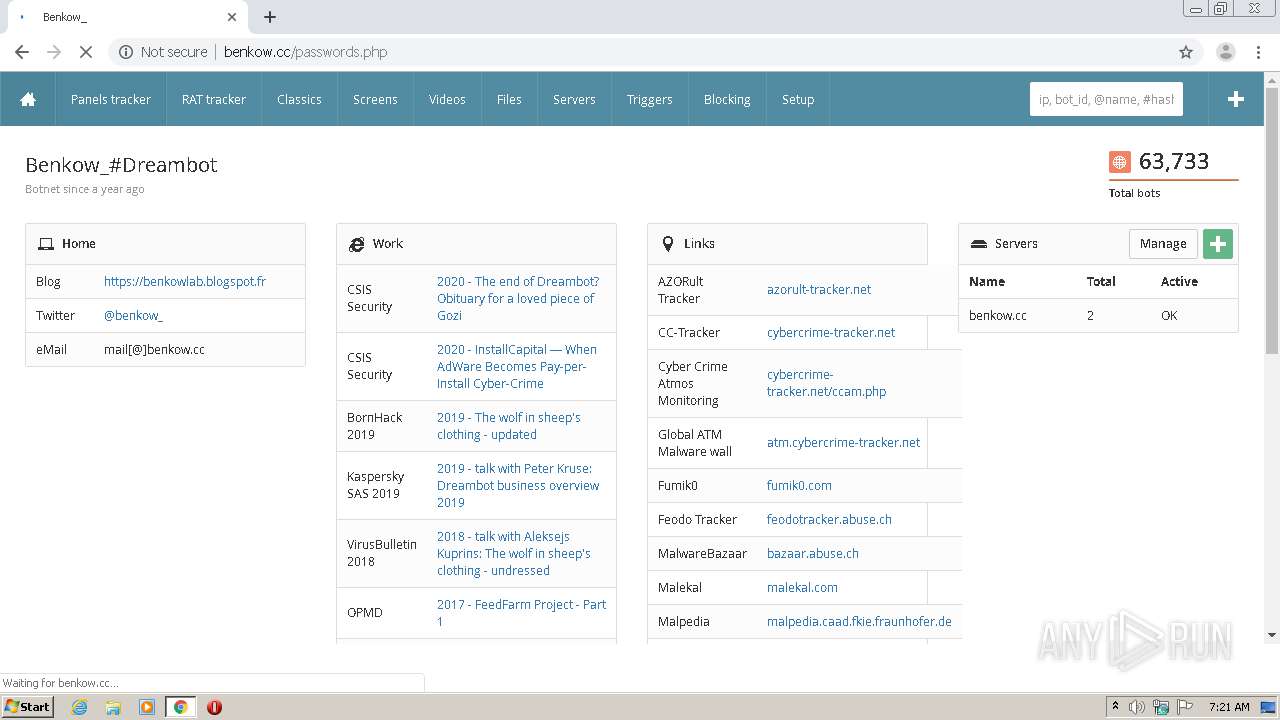The image size is (1280, 720).
Task: Open the Windows Start menu
Action: point(27,707)
